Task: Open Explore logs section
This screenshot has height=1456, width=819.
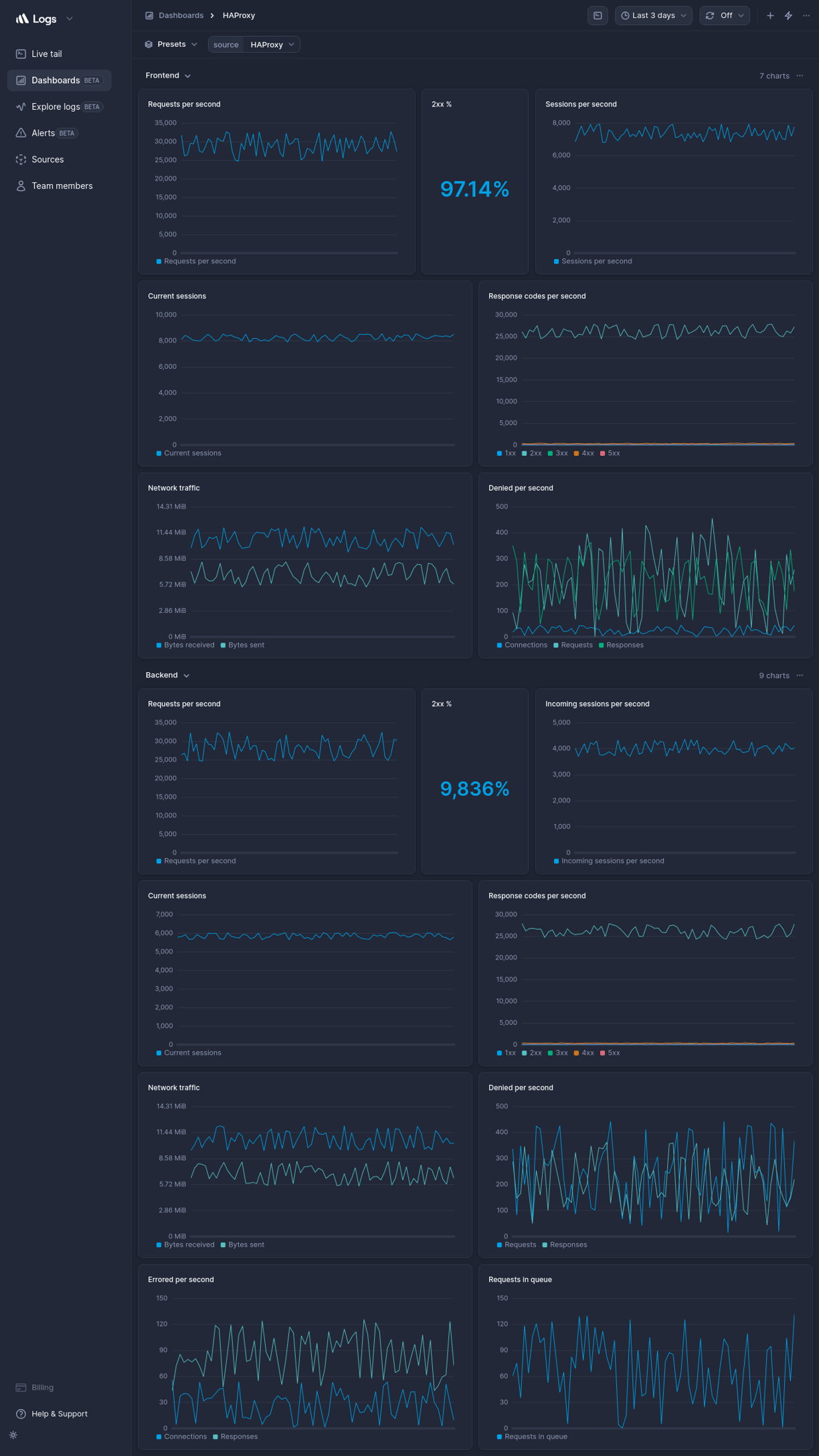Action: point(59,107)
